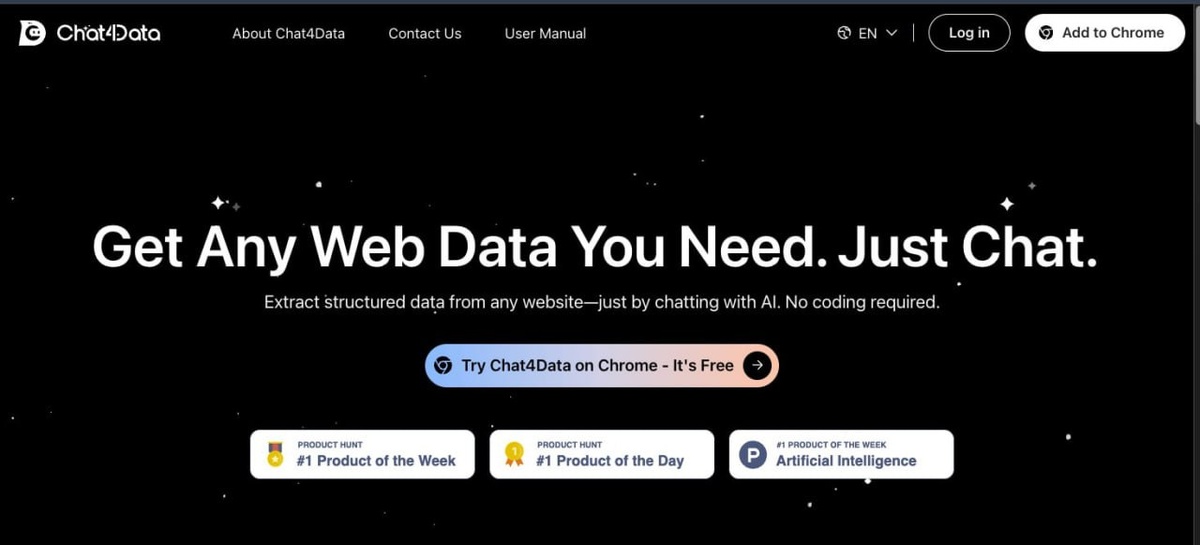Click Chrome icon in Add to Chrome
1200x545 pixels.
pos(1046,33)
